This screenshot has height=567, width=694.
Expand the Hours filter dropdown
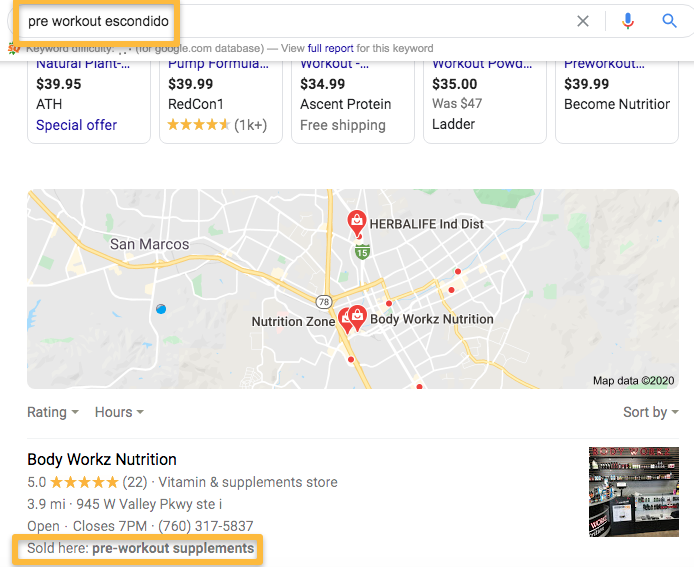pos(119,412)
